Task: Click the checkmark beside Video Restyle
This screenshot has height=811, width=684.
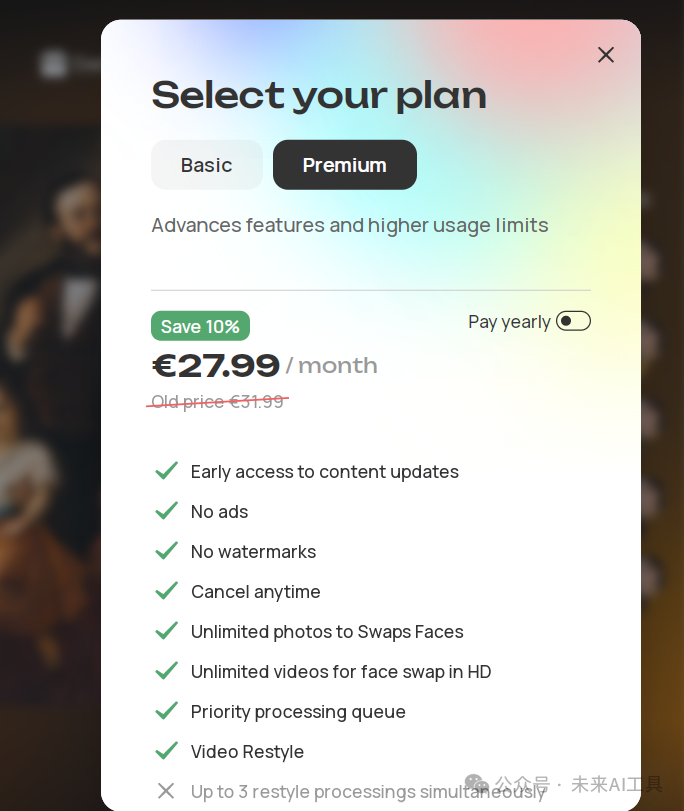Action: click(x=166, y=751)
